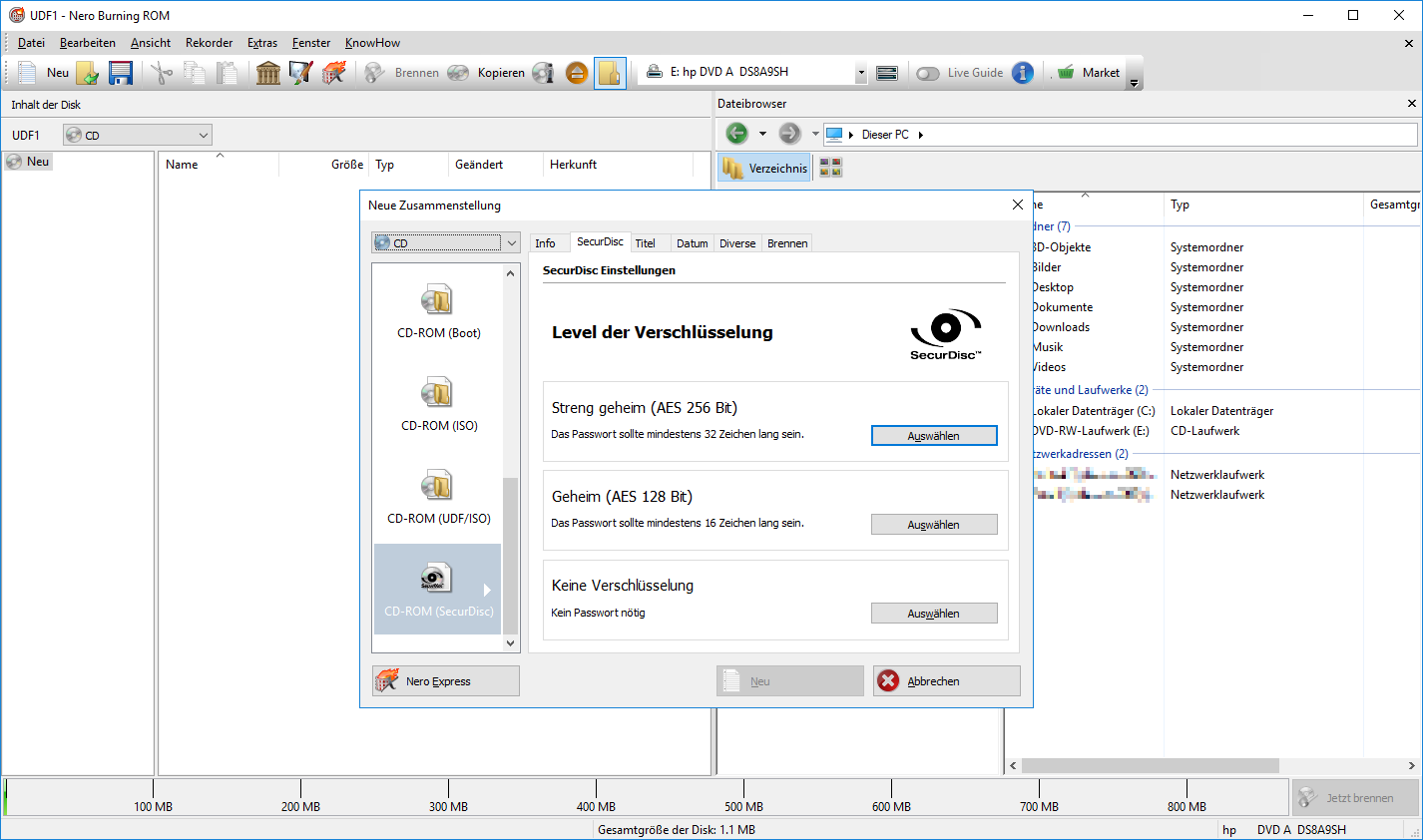Click the orange Eject disc icon

577,73
